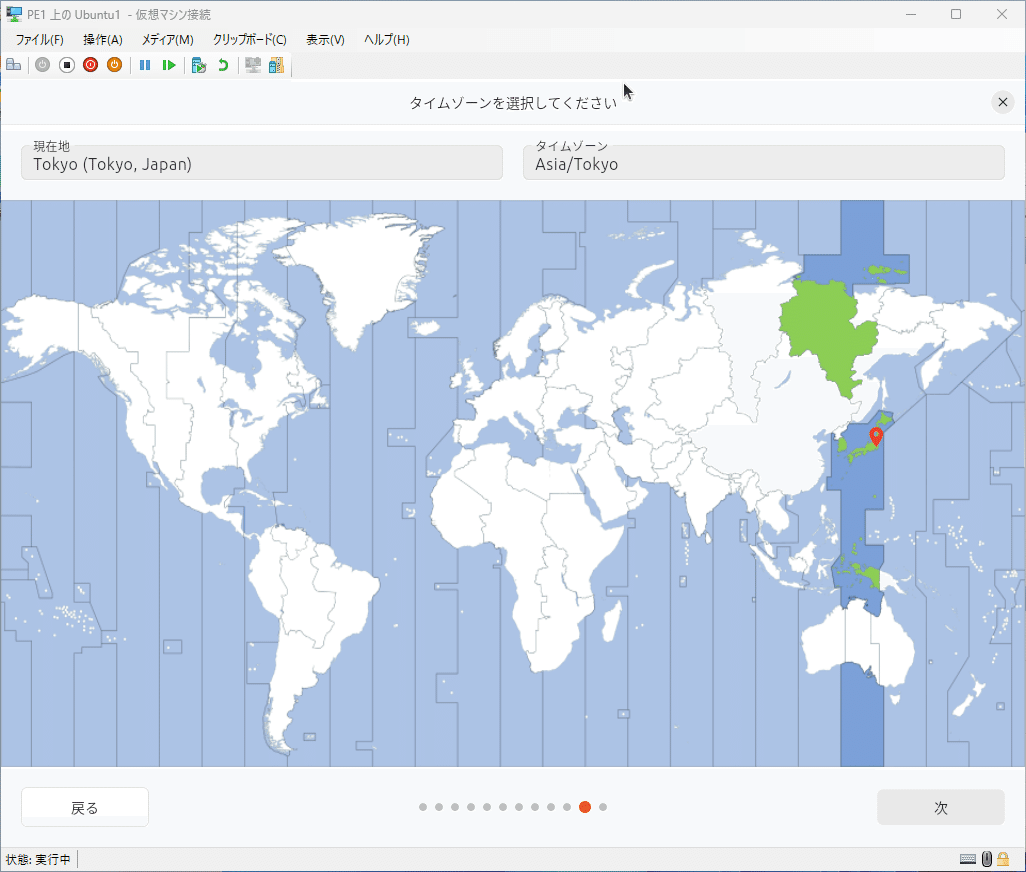Click the 現在地 field showing Tokyo (Tokyo, Japan)
This screenshot has height=872, width=1026.
tap(262, 162)
